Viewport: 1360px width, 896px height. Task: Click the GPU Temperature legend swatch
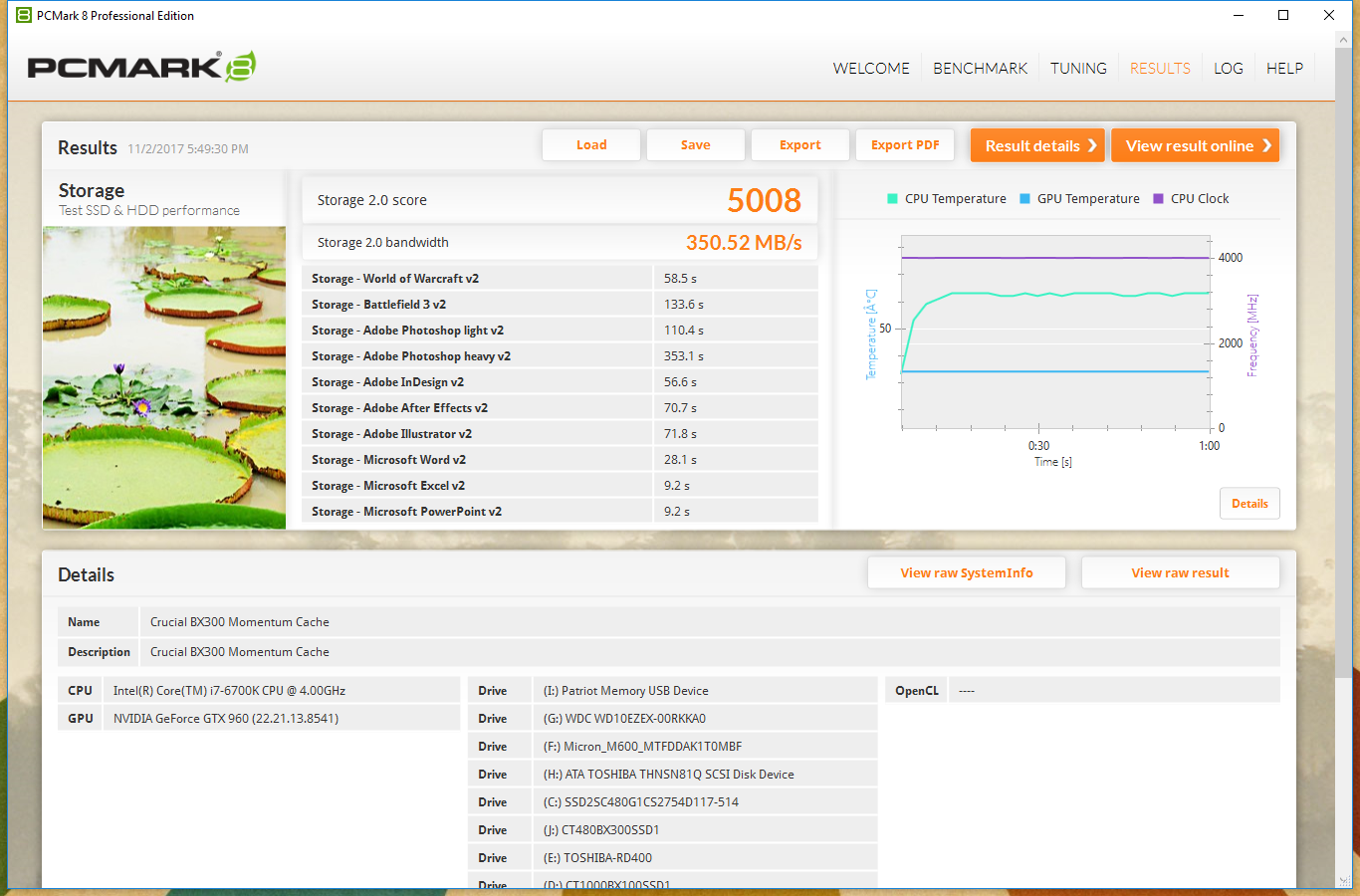pyautogui.click(x=1024, y=199)
